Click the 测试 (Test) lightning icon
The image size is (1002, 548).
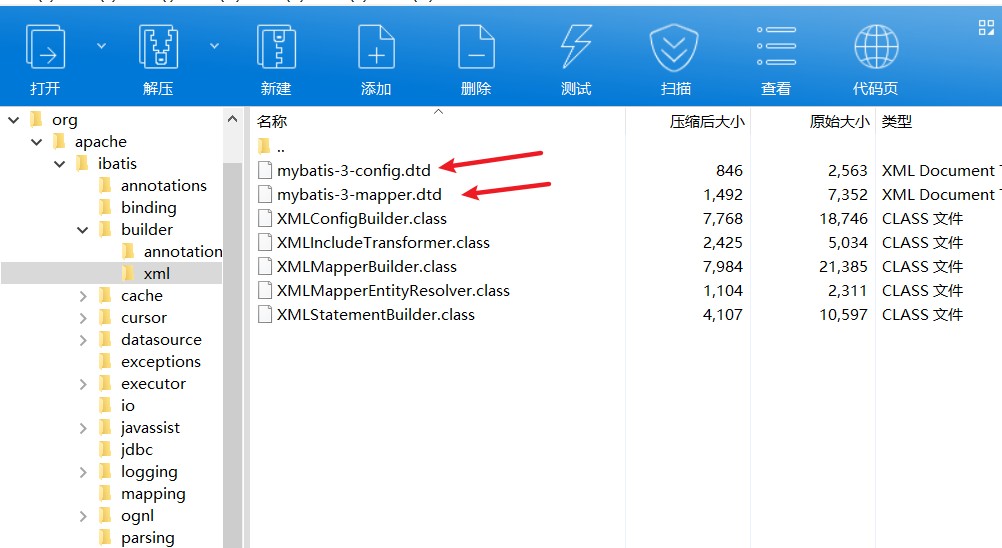tap(576, 48)
